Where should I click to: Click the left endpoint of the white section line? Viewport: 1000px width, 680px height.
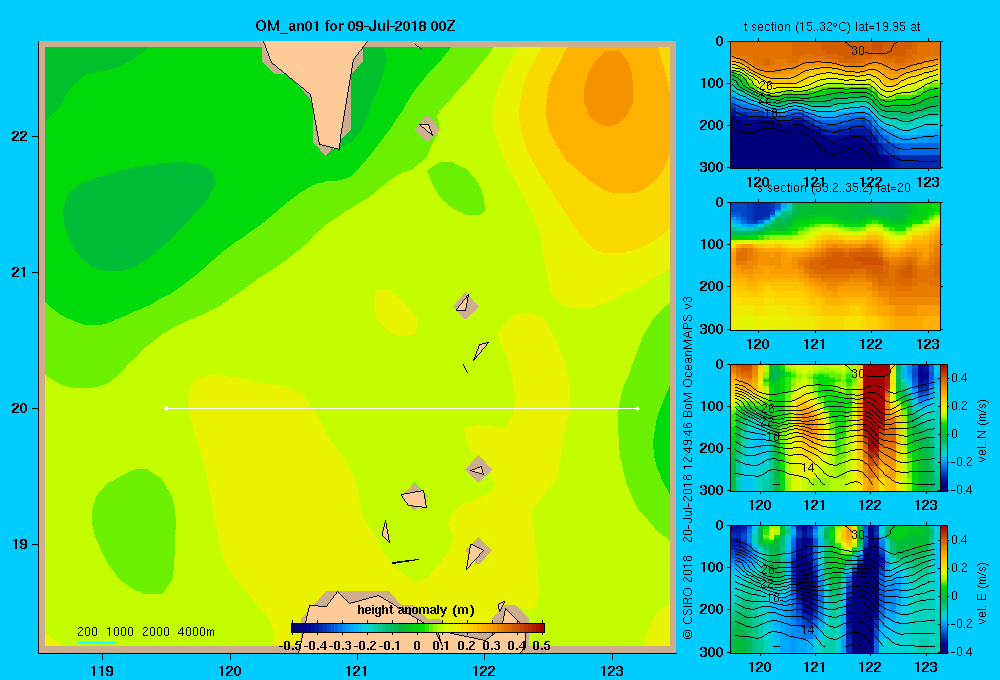166,408
